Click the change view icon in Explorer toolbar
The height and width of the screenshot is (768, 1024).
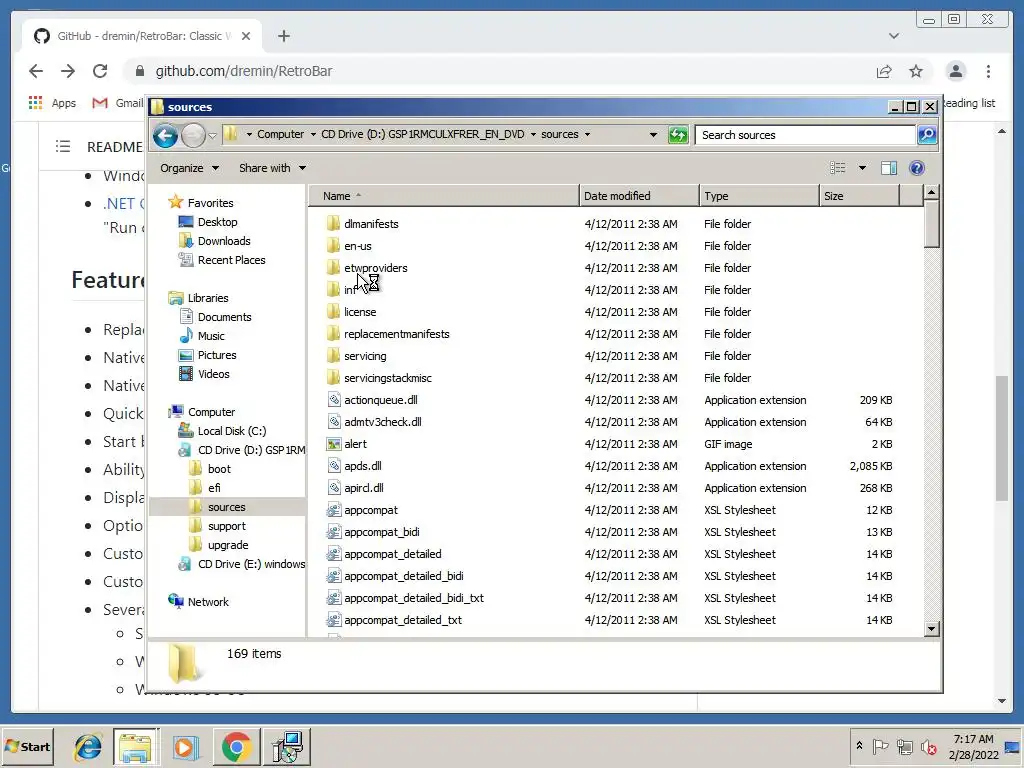[x=838, y=168]
